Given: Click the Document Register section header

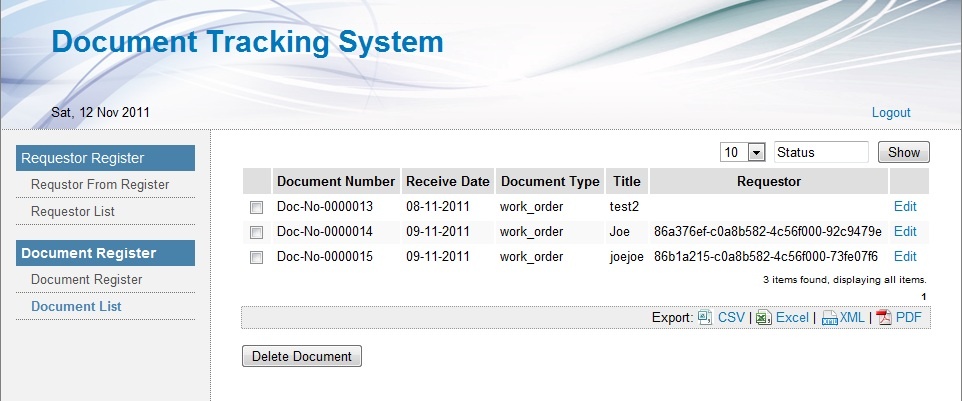Looking at the screenshot, I should point(106,253).
